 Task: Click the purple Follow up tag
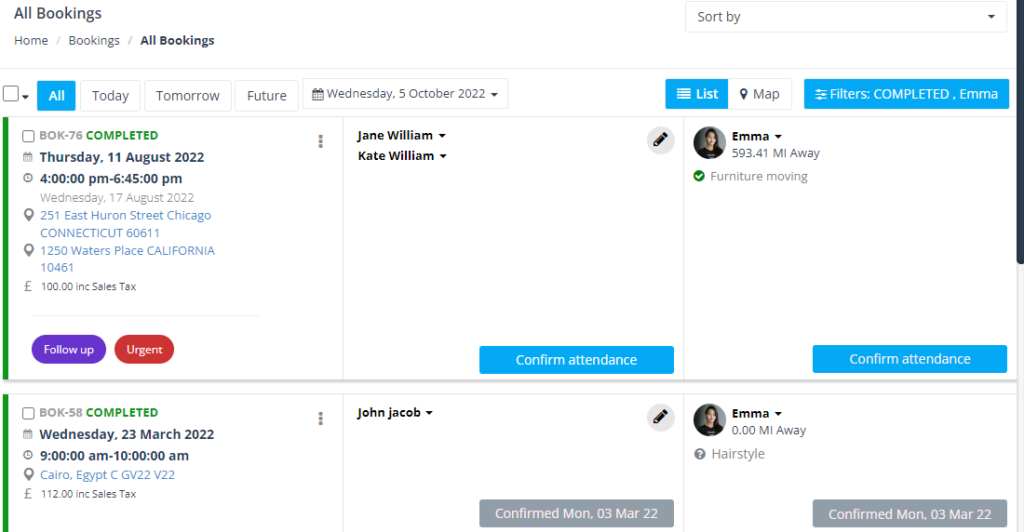pos(69,349)
